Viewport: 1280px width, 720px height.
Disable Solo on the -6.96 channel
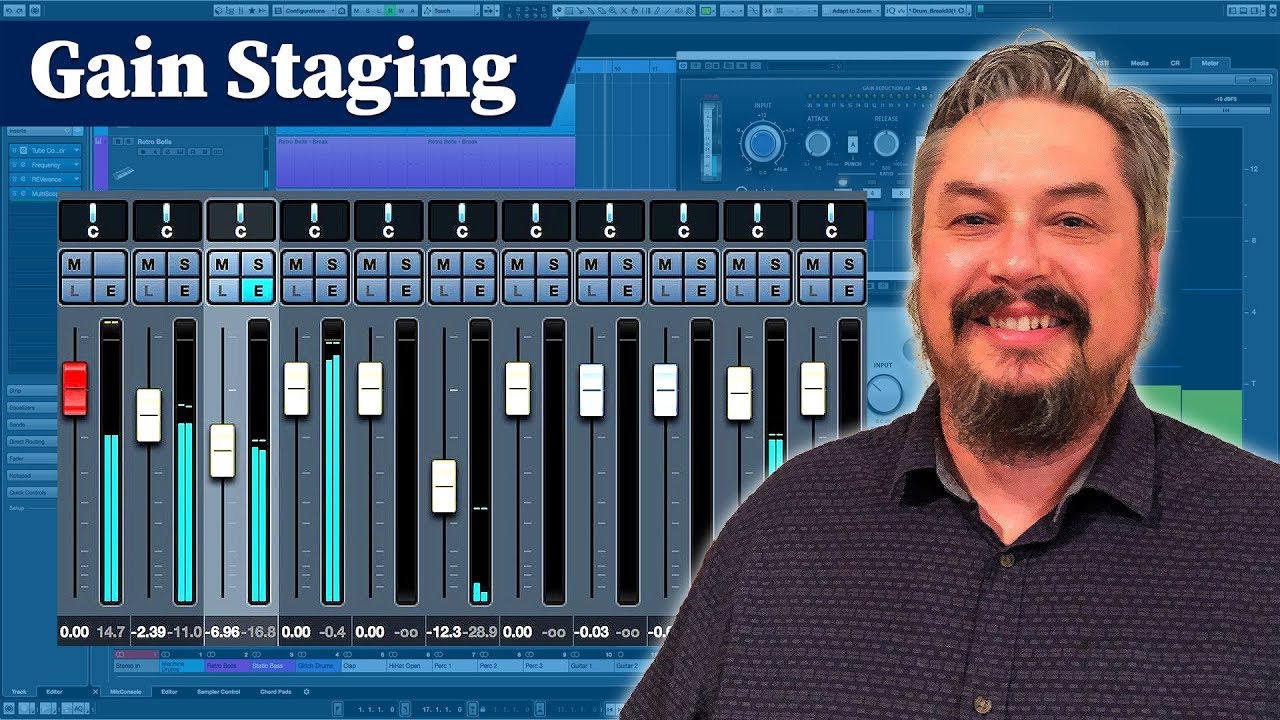pos(257,265)
